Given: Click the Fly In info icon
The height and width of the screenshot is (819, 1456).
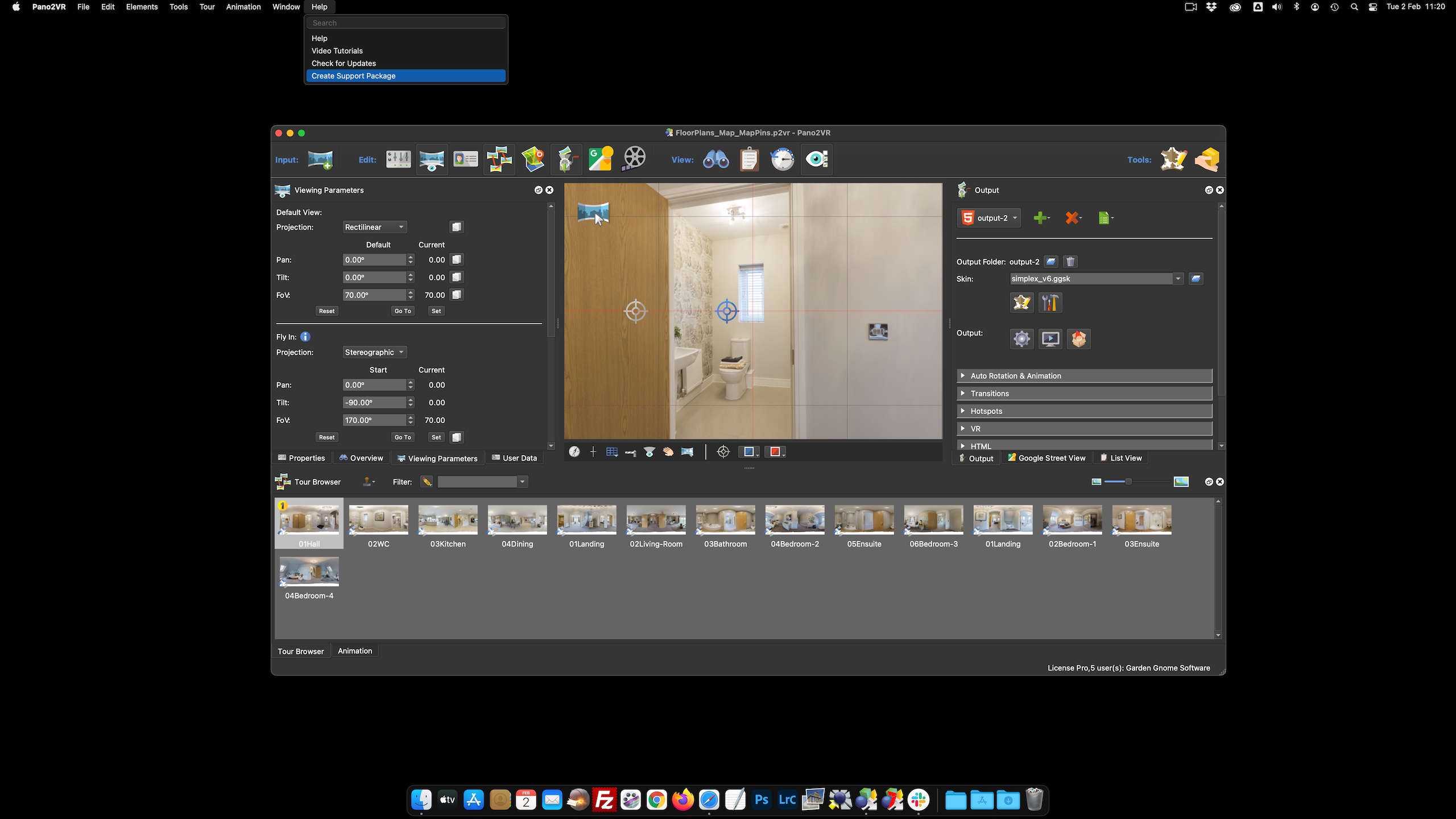Looking at the screenshot, I should pos(305,337).
